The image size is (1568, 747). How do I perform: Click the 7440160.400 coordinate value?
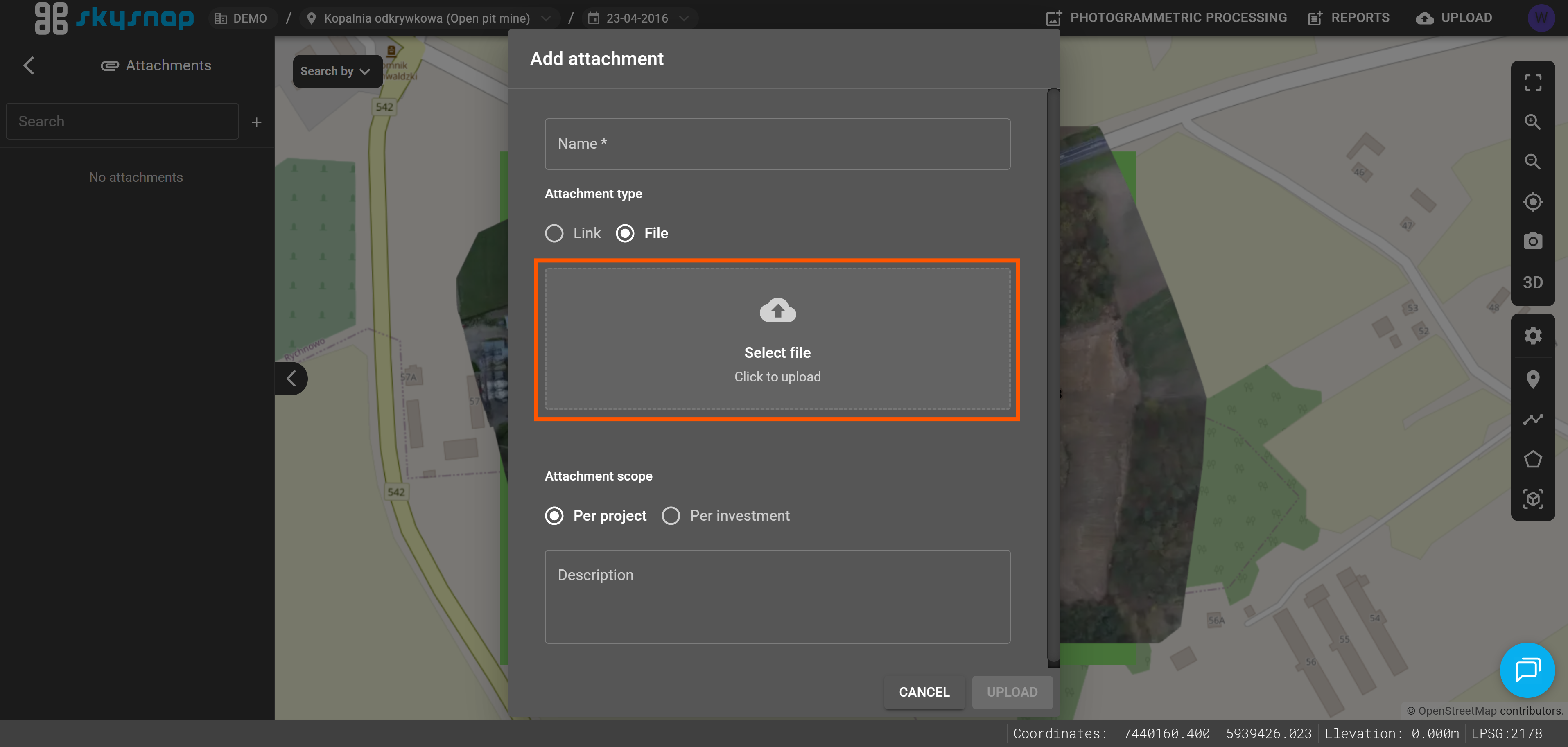(1166, 733)
